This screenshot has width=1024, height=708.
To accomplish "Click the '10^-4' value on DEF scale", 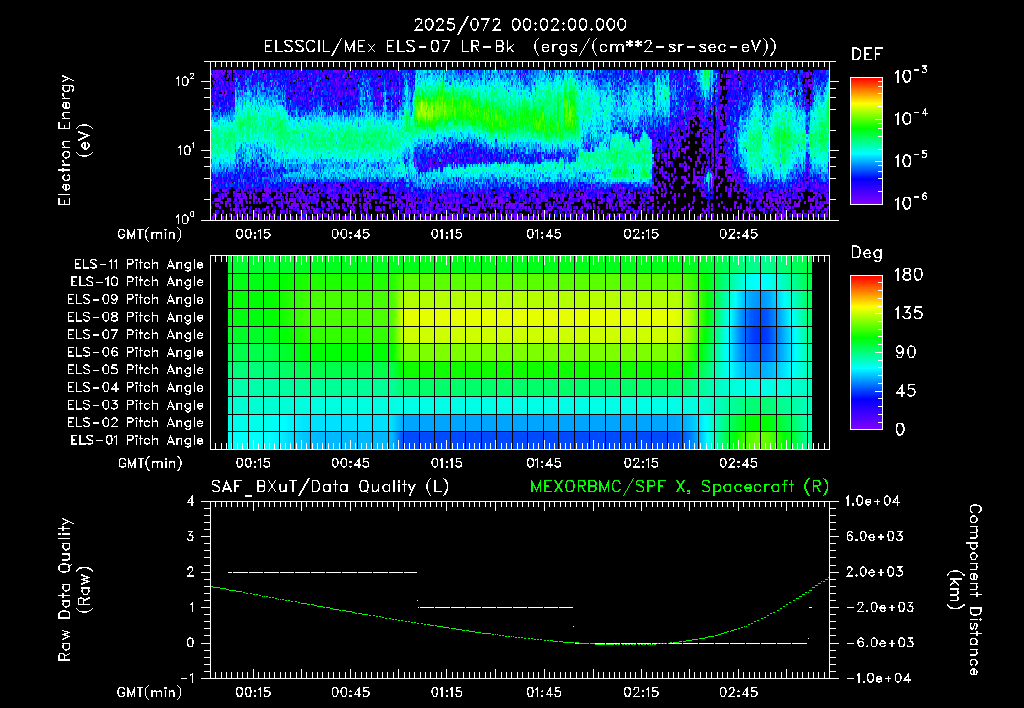I will [x=910, y=118].
